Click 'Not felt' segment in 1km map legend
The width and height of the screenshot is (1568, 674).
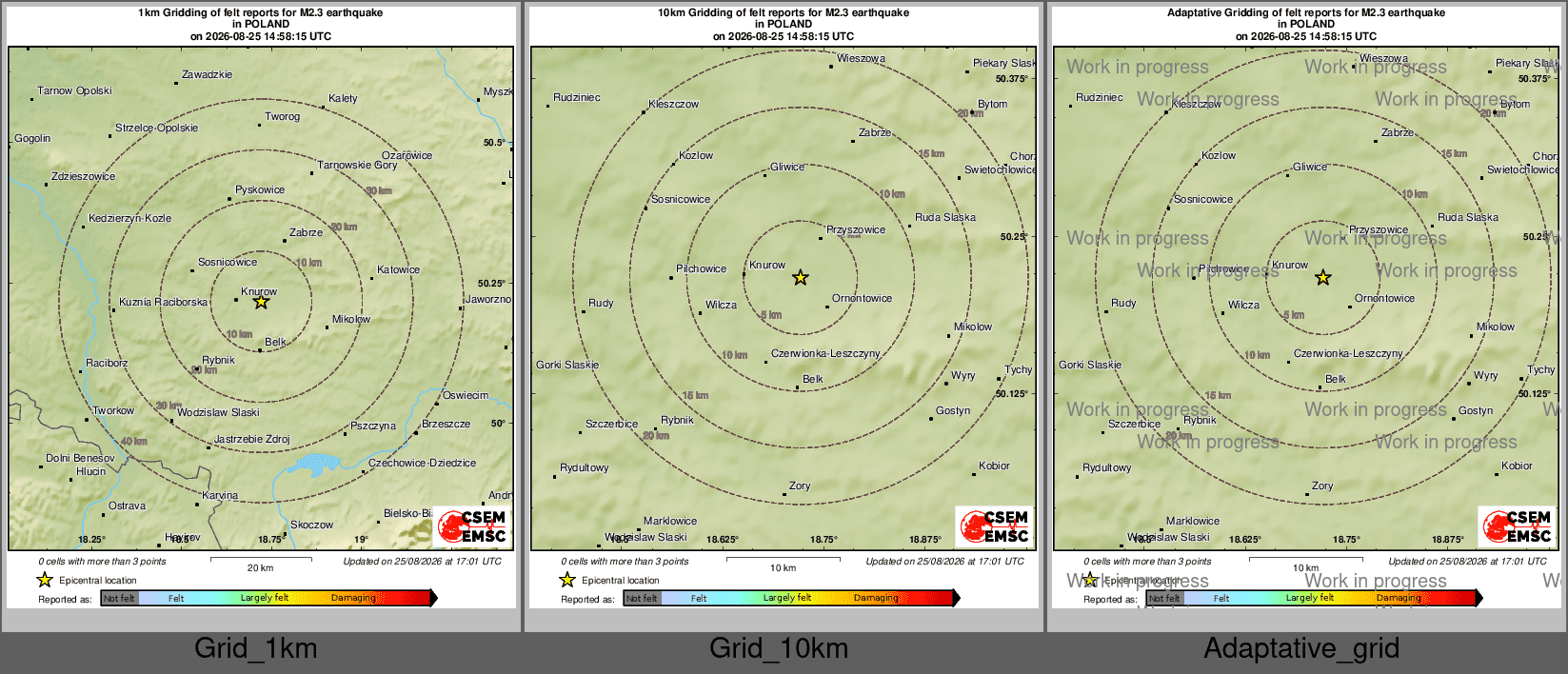[x=119, y=598]
